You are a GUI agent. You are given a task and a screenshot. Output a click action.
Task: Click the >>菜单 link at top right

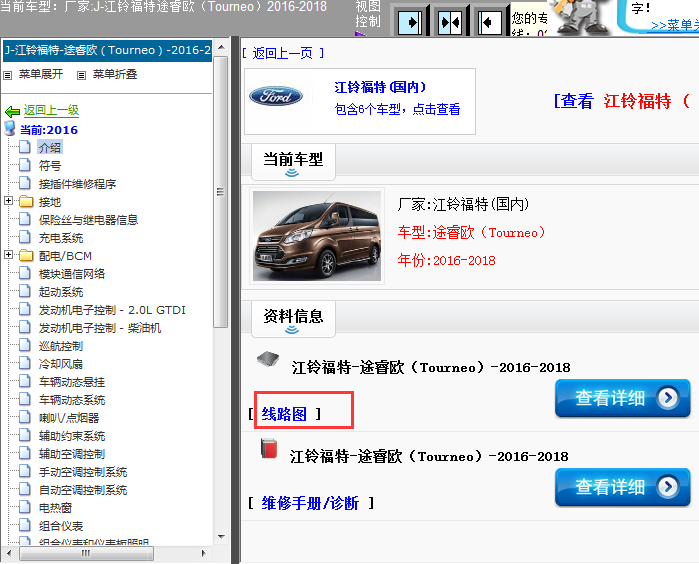[x=674, y=25]
